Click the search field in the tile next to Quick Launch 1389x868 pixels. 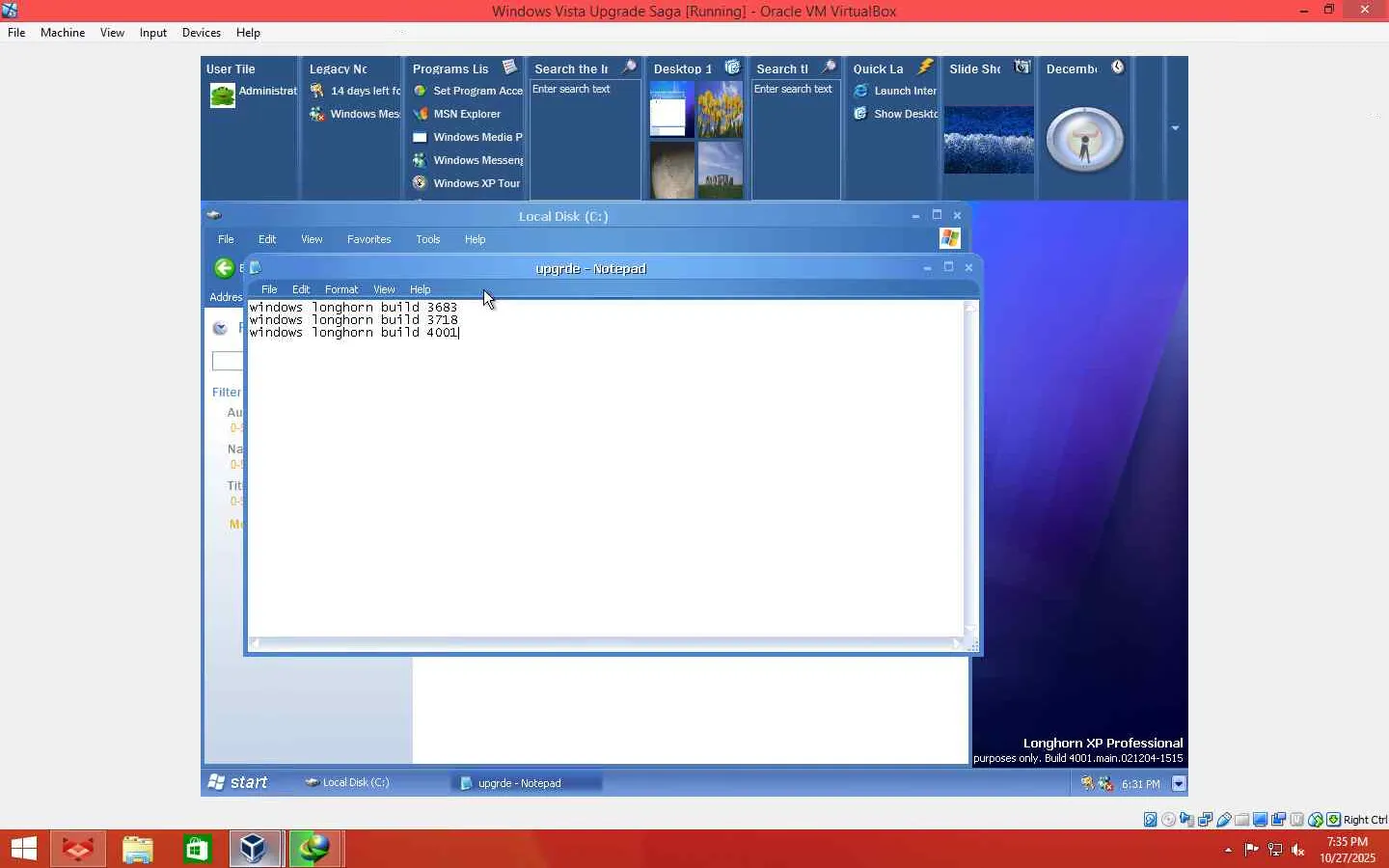pyautogui.click(x=796, y=89)
